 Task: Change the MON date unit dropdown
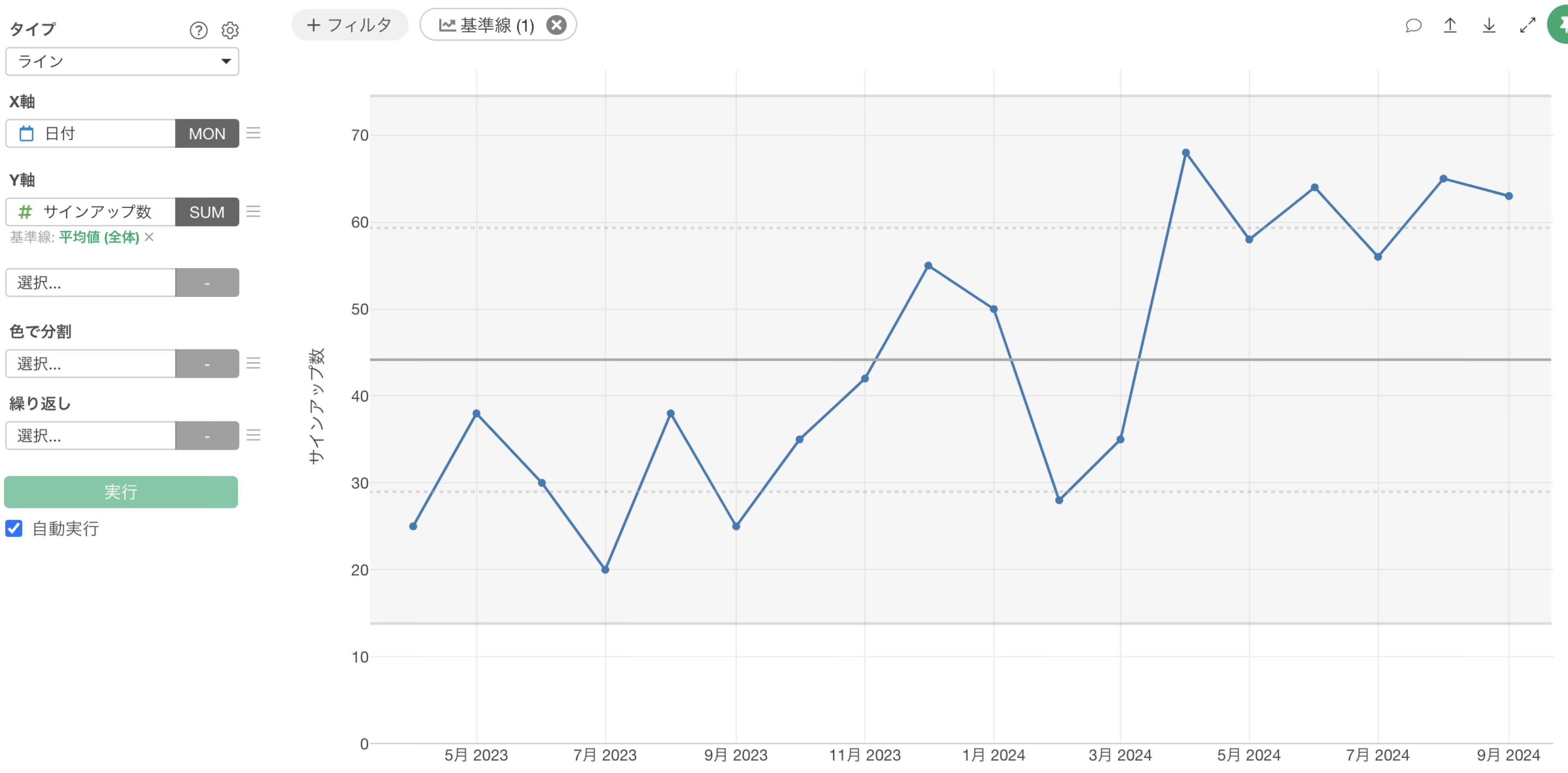point(206,134)
